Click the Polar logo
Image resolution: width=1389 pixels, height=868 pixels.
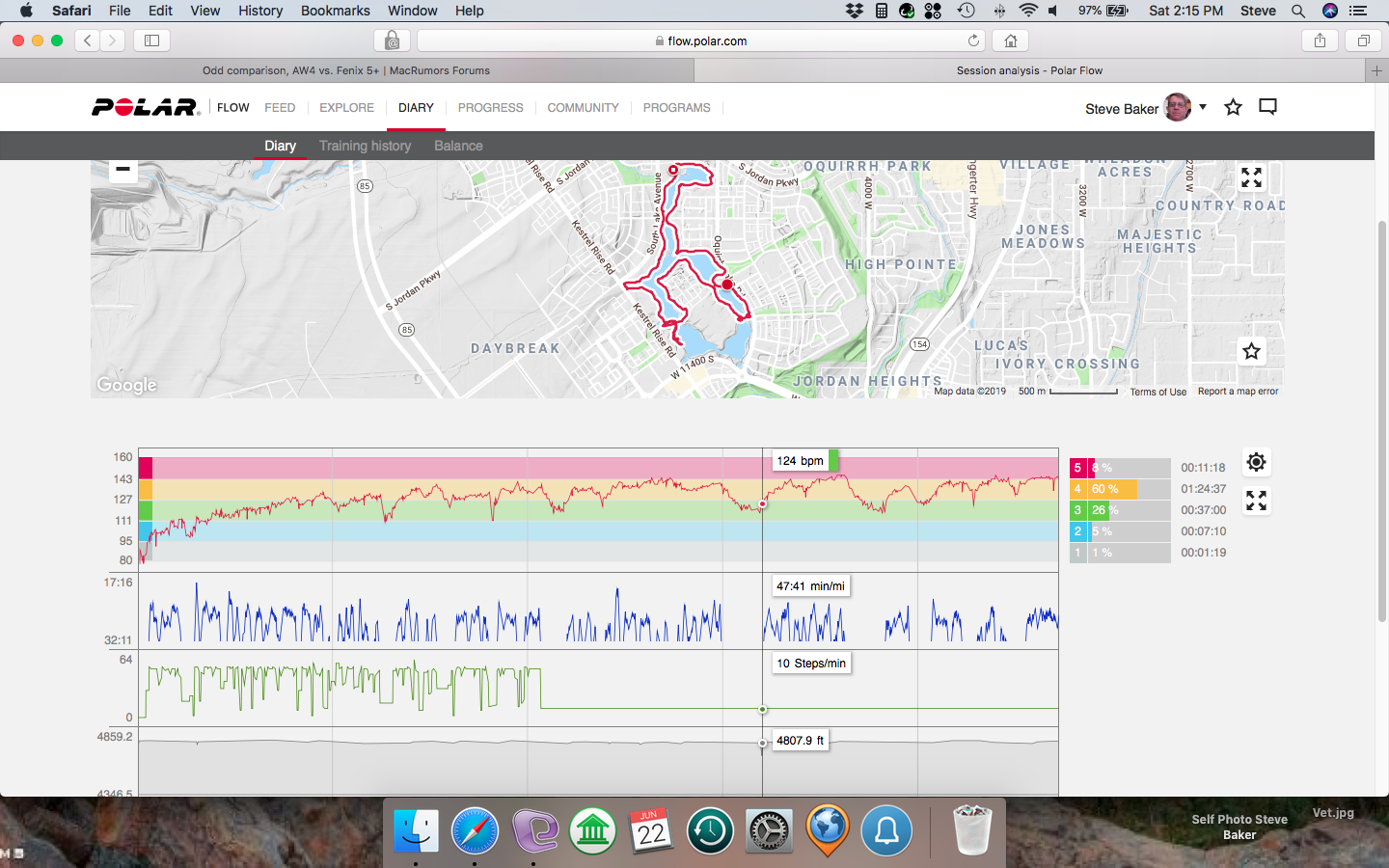click(146, 107)
